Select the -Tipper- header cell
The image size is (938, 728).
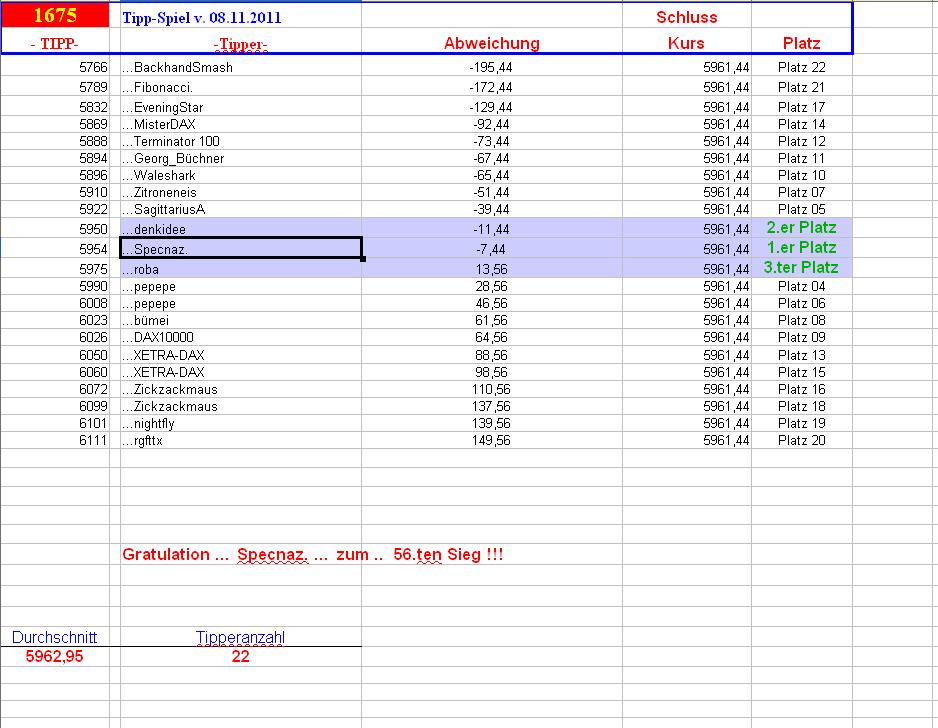coord(240,43)
